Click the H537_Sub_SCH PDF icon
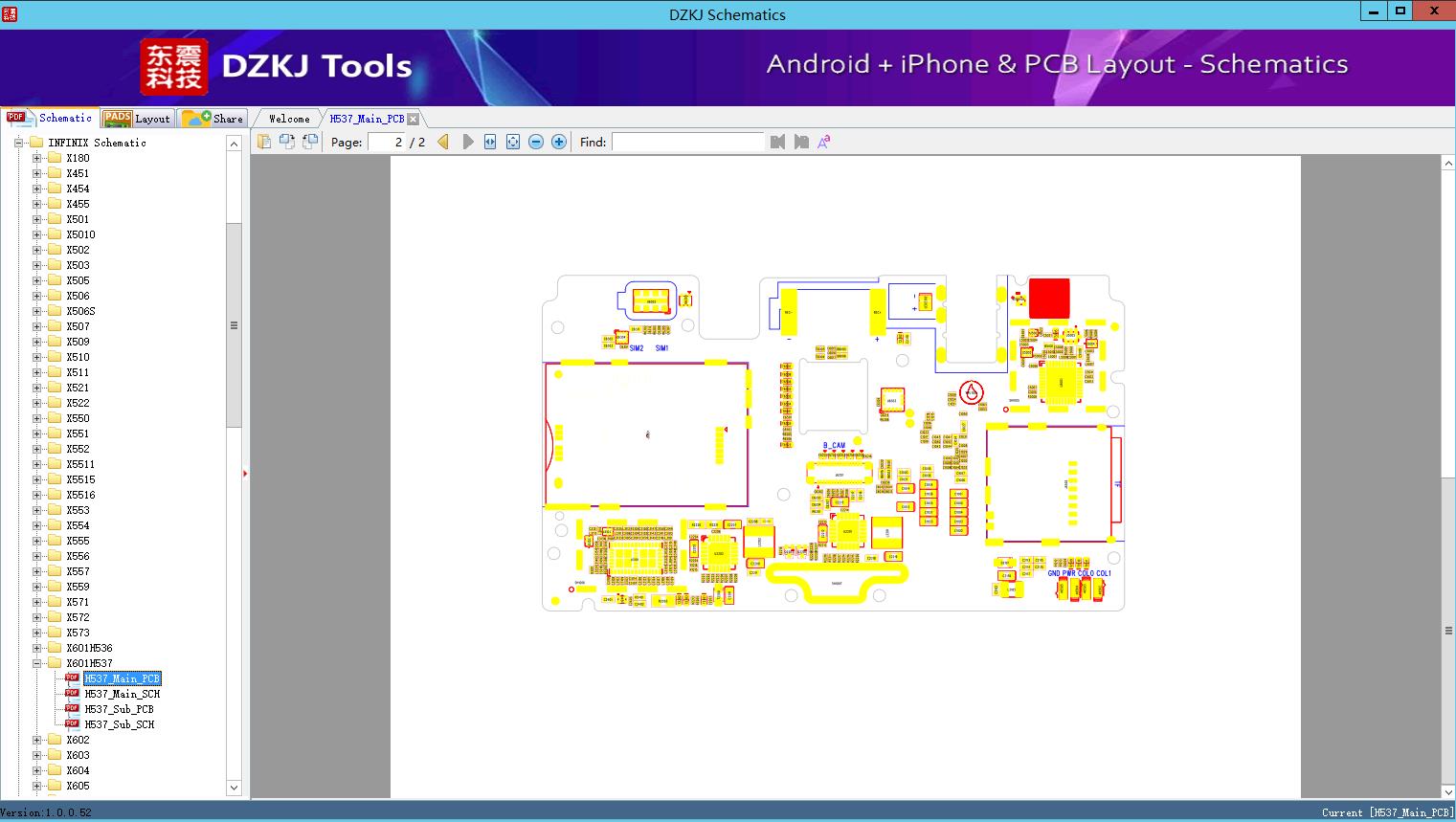Screen dimensions: 1456x822 72,724
